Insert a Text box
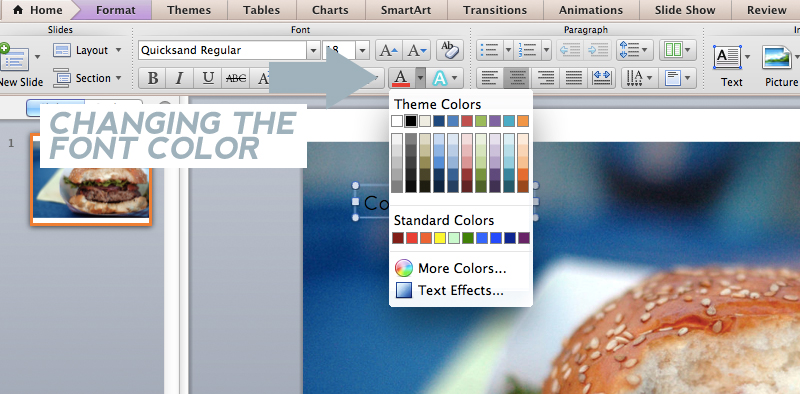The image size is (800, 394). 731,65
